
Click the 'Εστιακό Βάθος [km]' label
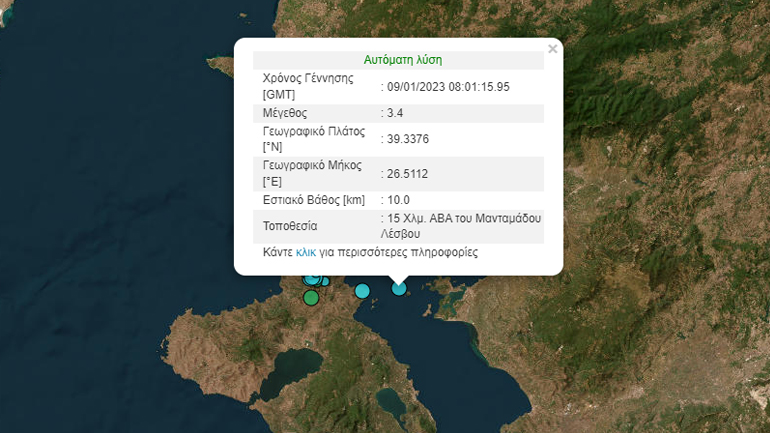(x=314, y=200)
